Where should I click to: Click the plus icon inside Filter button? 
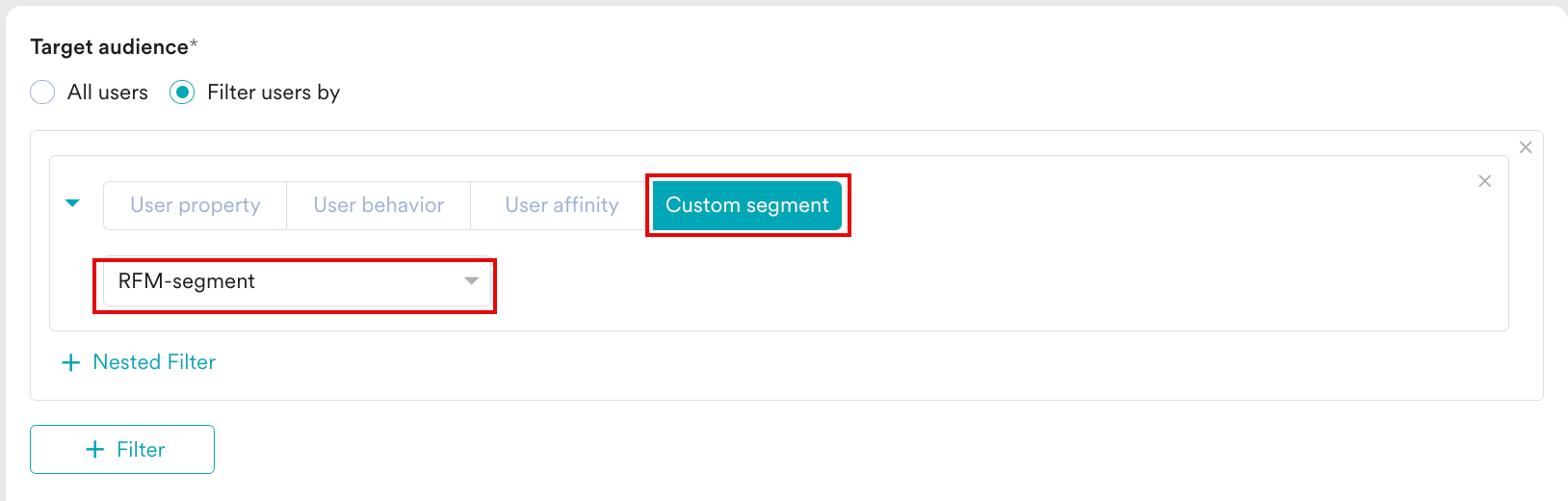[94, 449]
